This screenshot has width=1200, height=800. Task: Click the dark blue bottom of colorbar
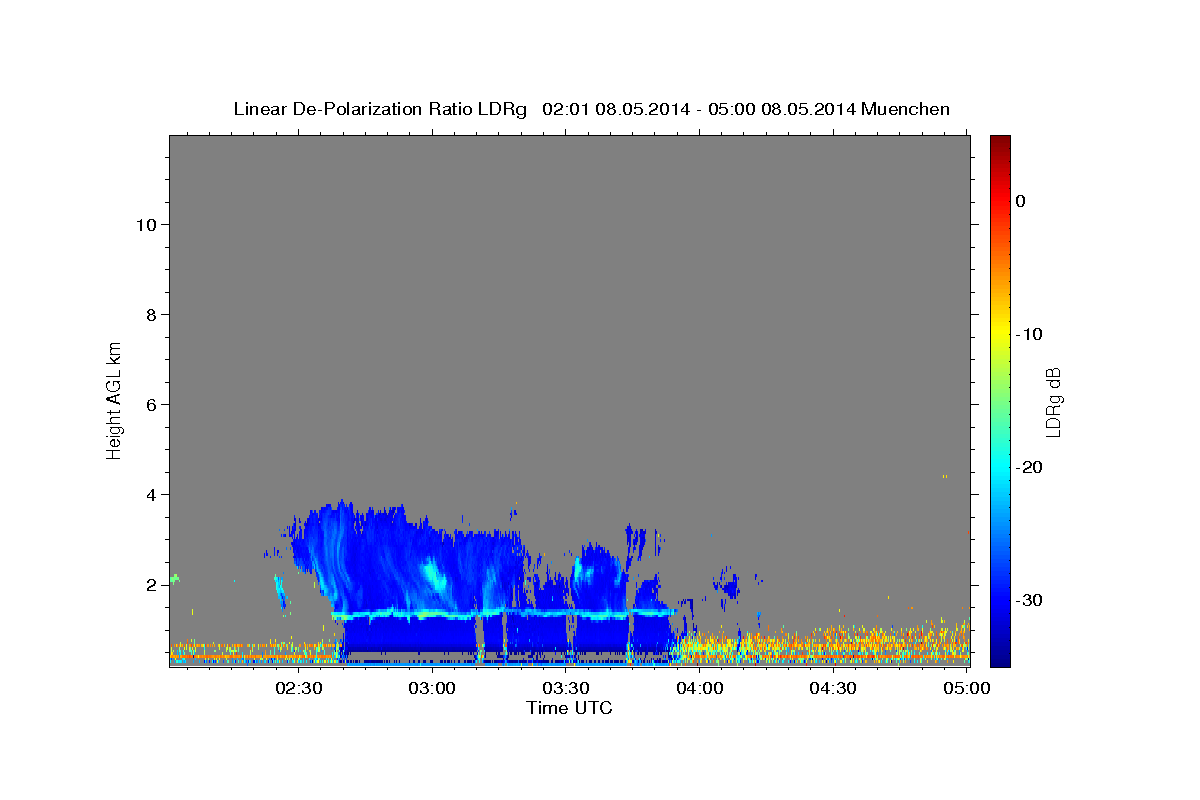pyautogui.click(x=1000, y=658)
